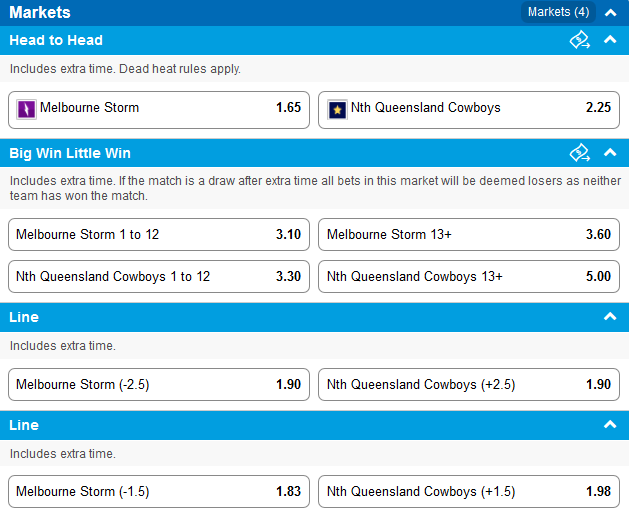Click the Melbourne Storm team logo
The height and width of the screenshot is (515, 629).
pyautogui.click(x=26, y=109)
